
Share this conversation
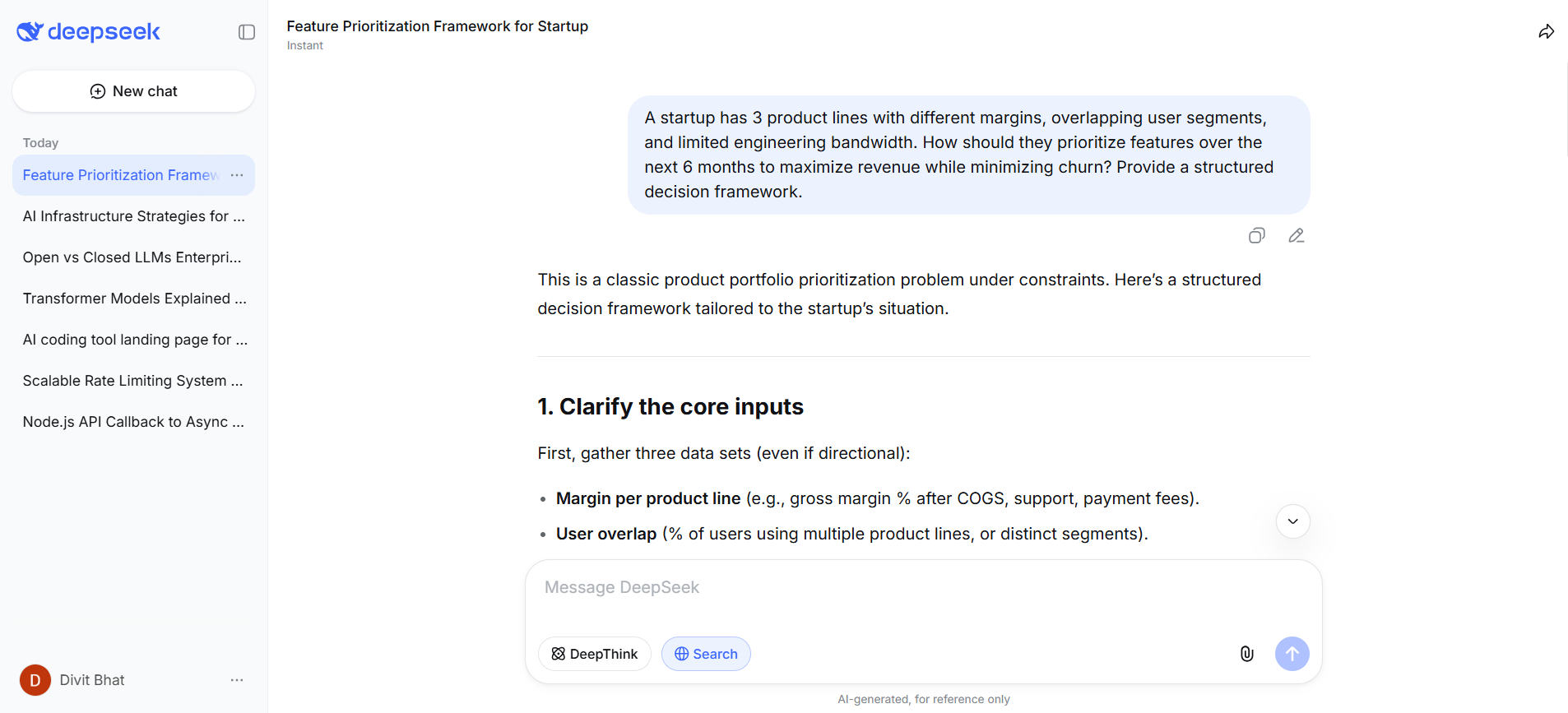1546,31
